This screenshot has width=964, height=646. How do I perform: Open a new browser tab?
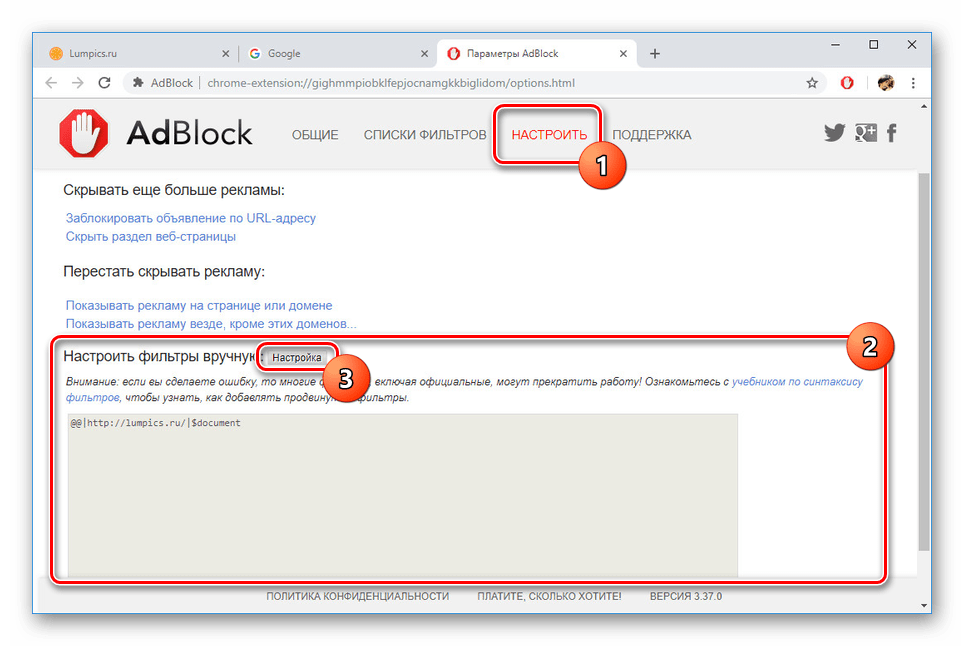tap(655, 53)
